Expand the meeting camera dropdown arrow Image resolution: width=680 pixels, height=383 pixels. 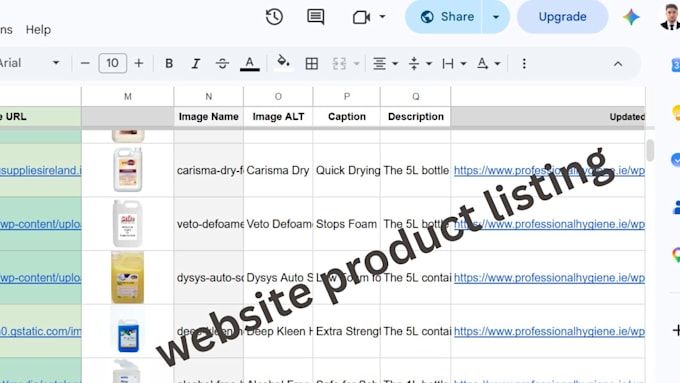pyautogui.click(x=382, y=17)
